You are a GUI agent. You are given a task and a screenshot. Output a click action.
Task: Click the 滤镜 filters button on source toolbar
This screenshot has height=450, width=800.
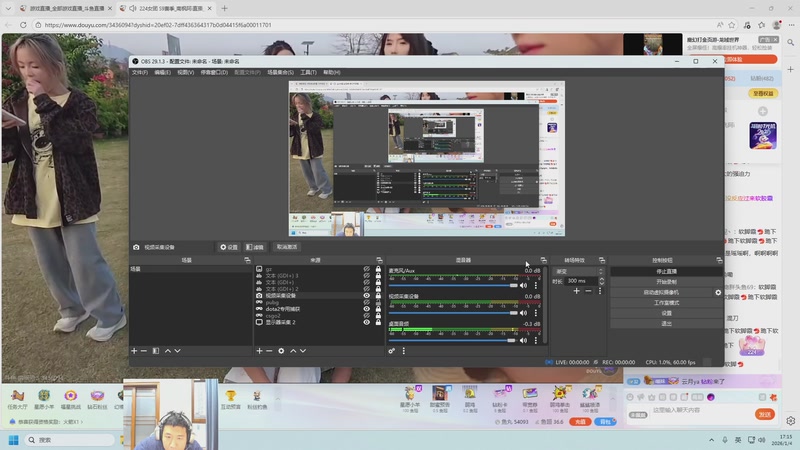(x=255, y=247)
